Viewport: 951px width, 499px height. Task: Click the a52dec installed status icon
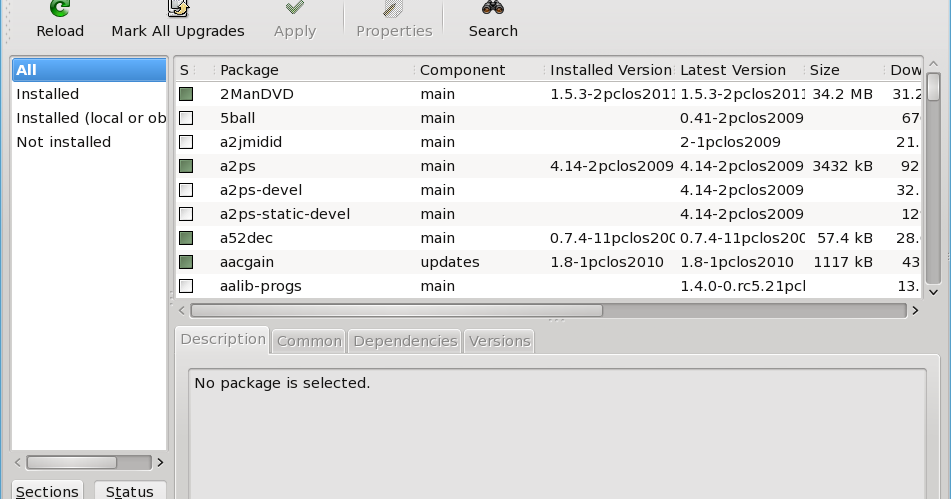click(186, 238)
